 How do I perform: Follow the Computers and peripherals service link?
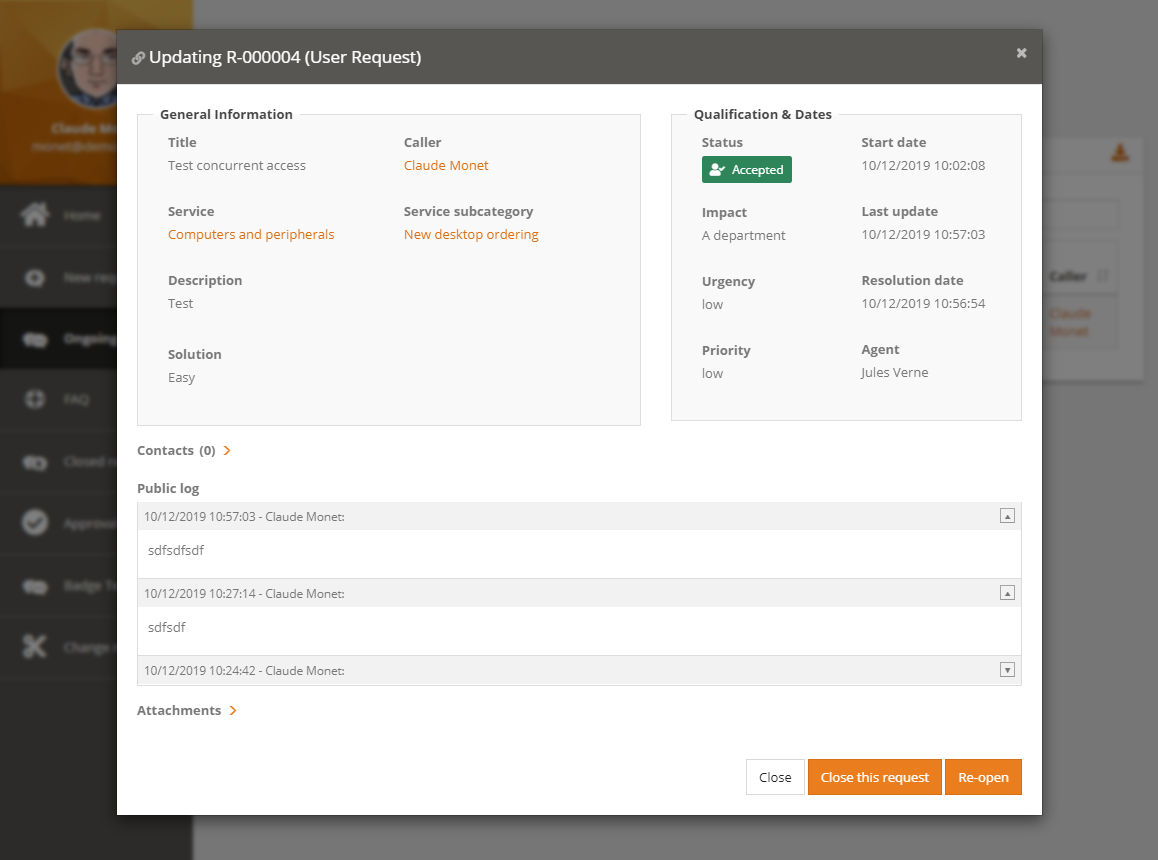pyautogui.click(x=251, y=234)
